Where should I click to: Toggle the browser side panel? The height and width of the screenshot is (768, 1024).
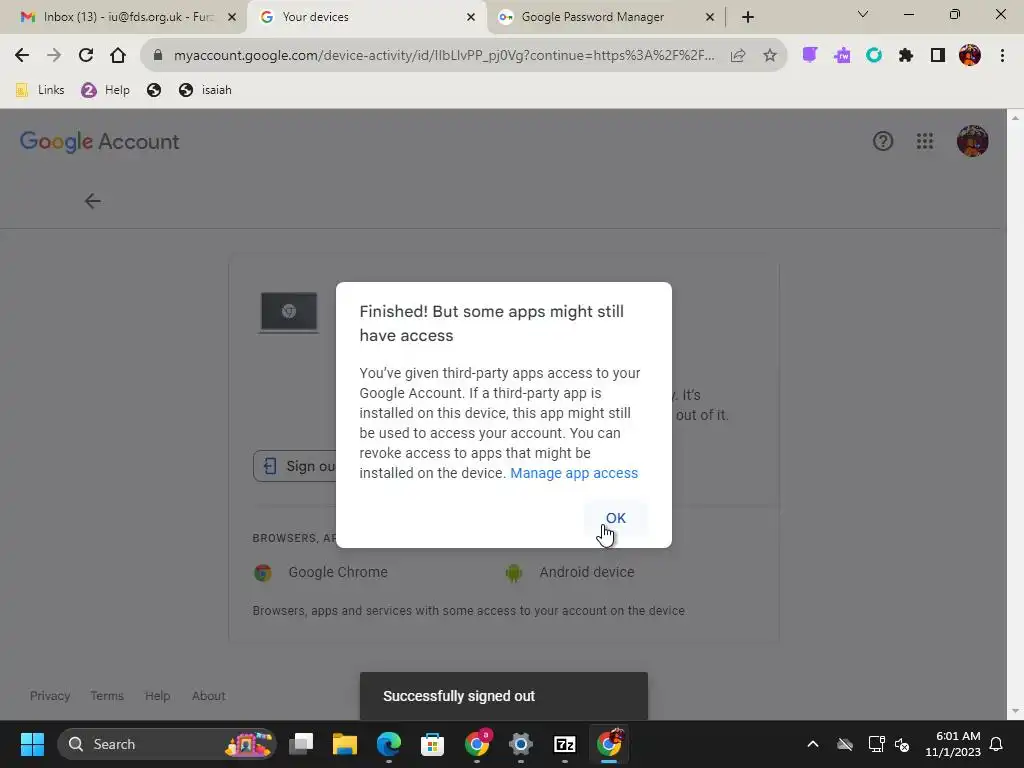point(938,56)
